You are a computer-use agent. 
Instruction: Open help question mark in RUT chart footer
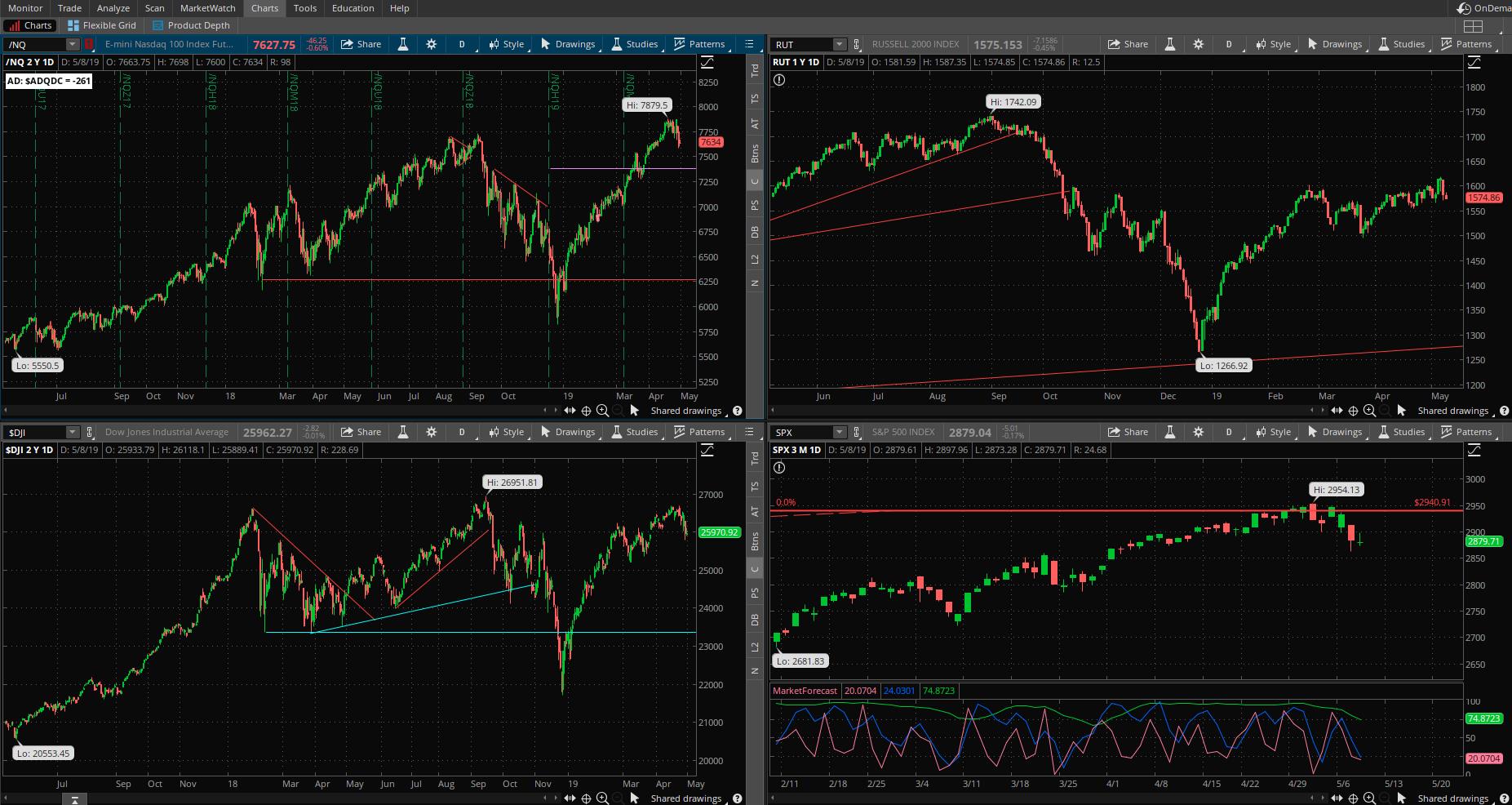click(1505, 411)
